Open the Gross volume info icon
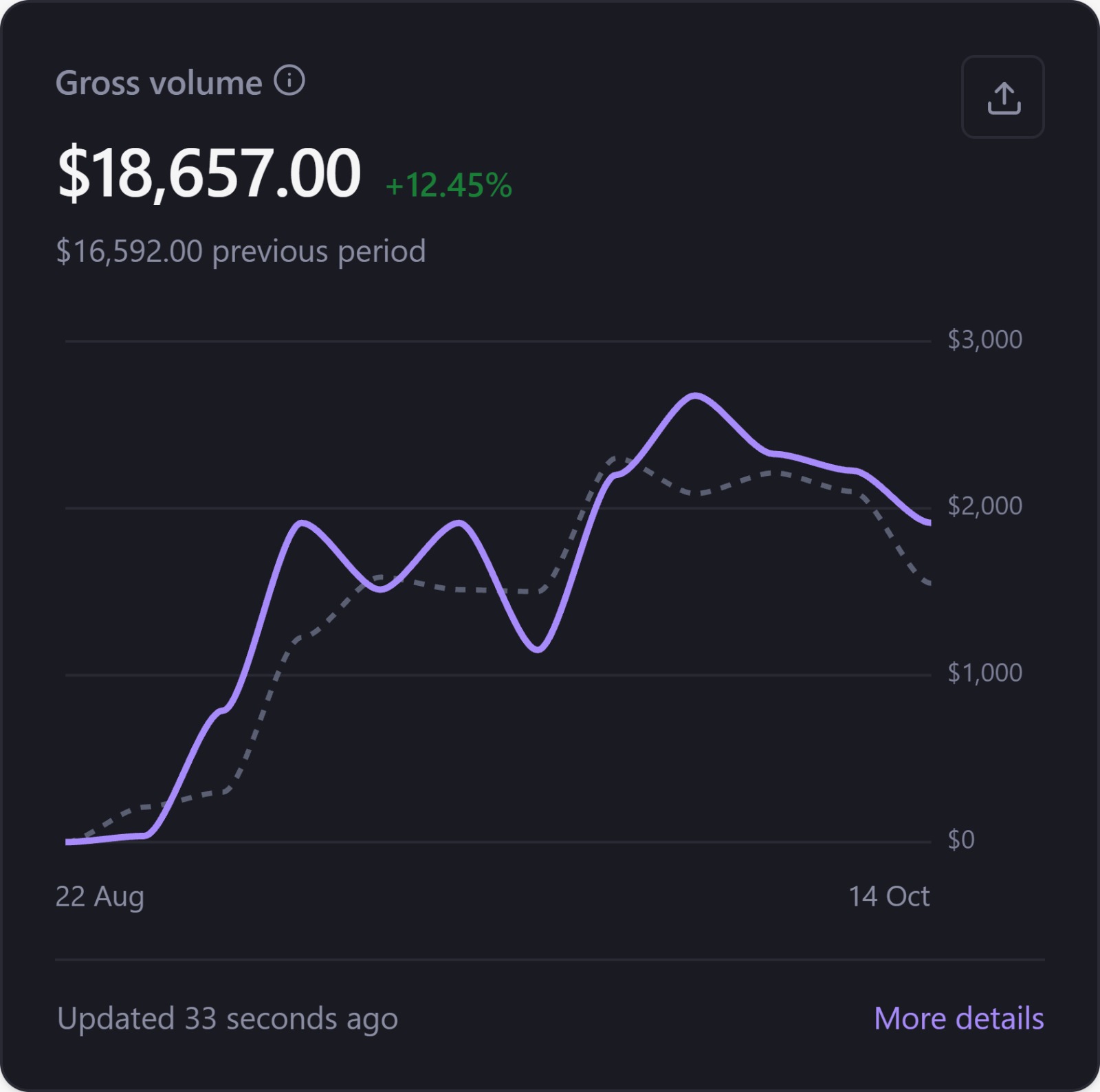The height and width of the screenshot is (1092, 1100). click(289, 80)
